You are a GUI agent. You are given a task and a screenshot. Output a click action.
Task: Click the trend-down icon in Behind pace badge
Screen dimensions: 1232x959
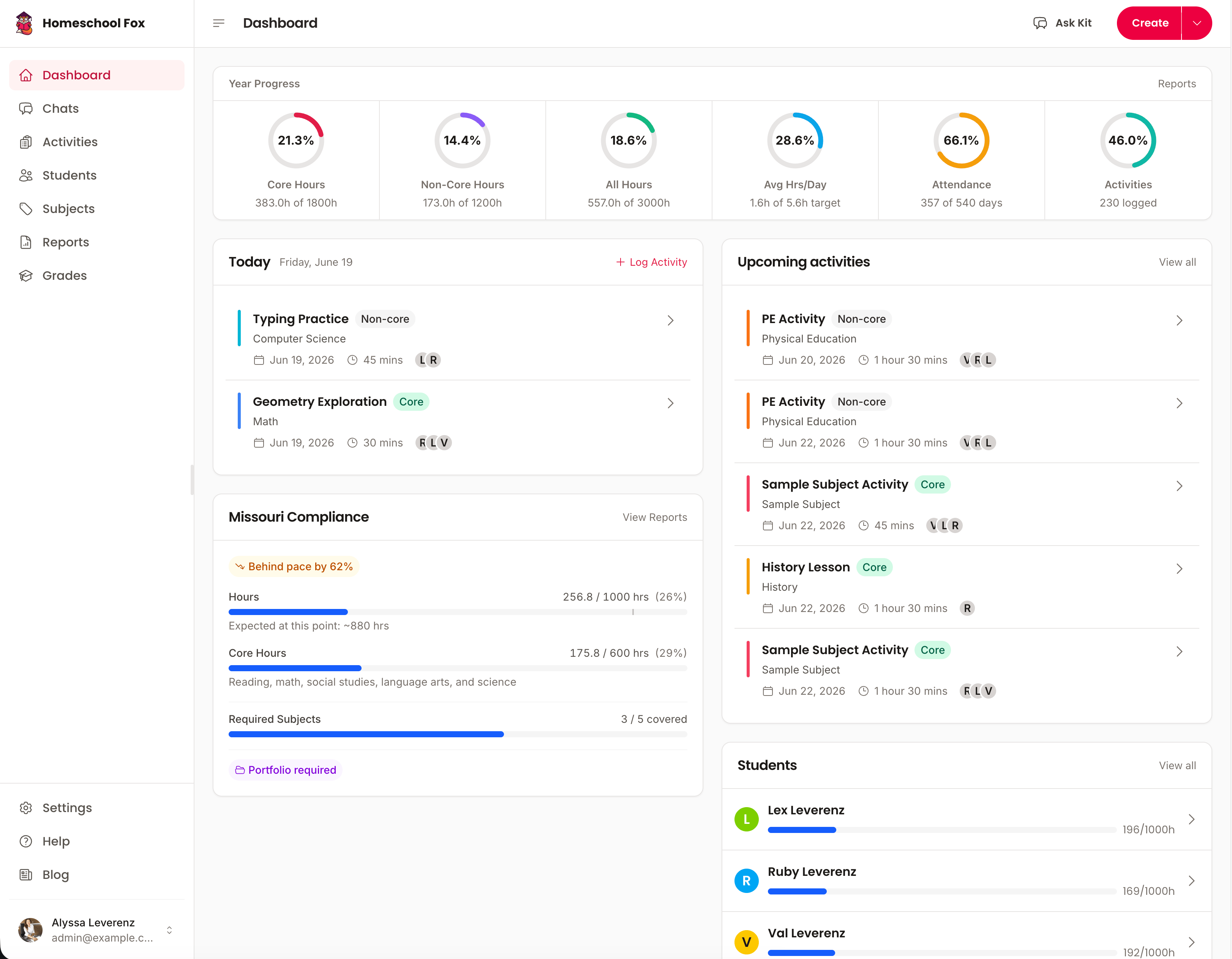tap(240, 566)
